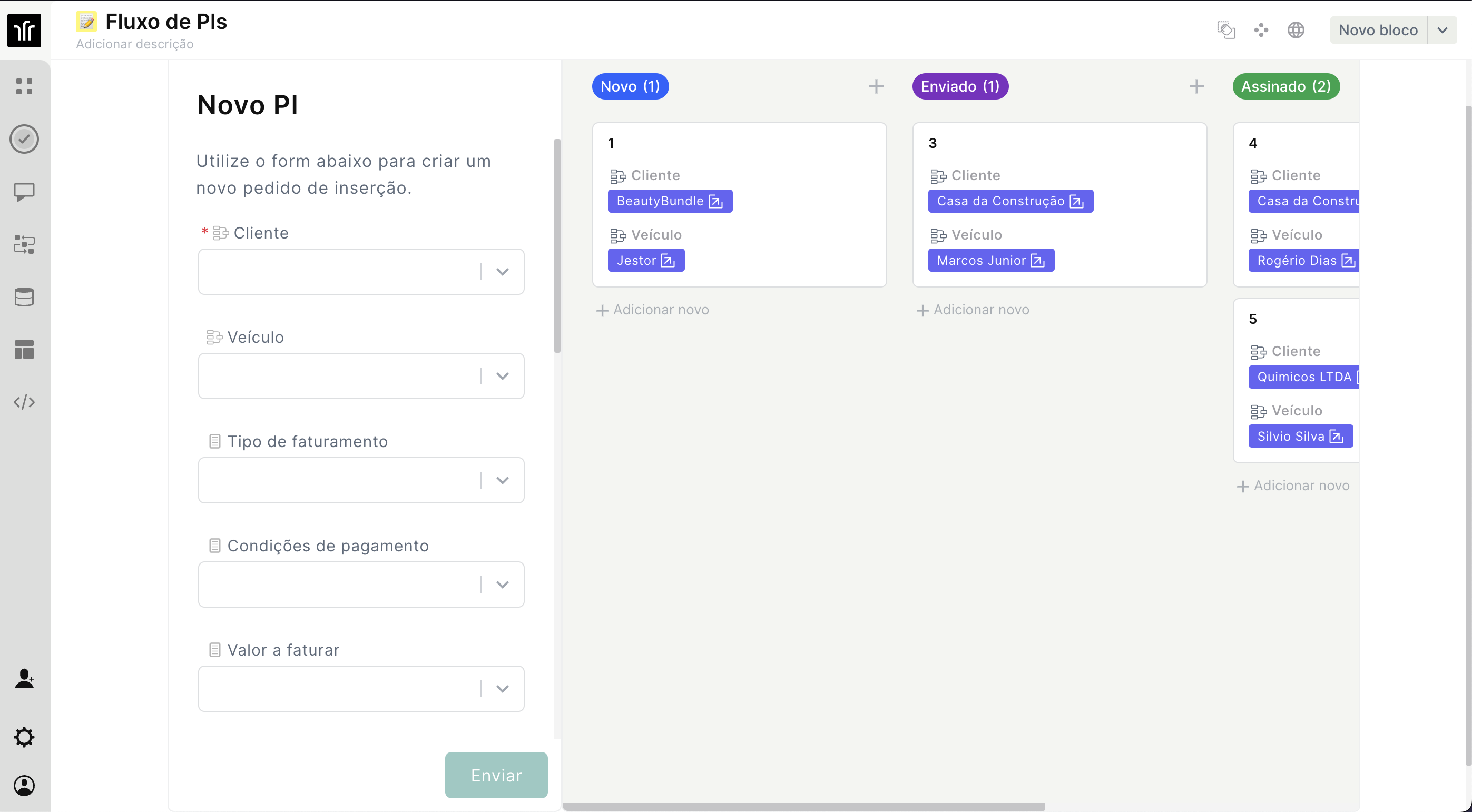Select the Assinado column label

(x=1285, y=86)
